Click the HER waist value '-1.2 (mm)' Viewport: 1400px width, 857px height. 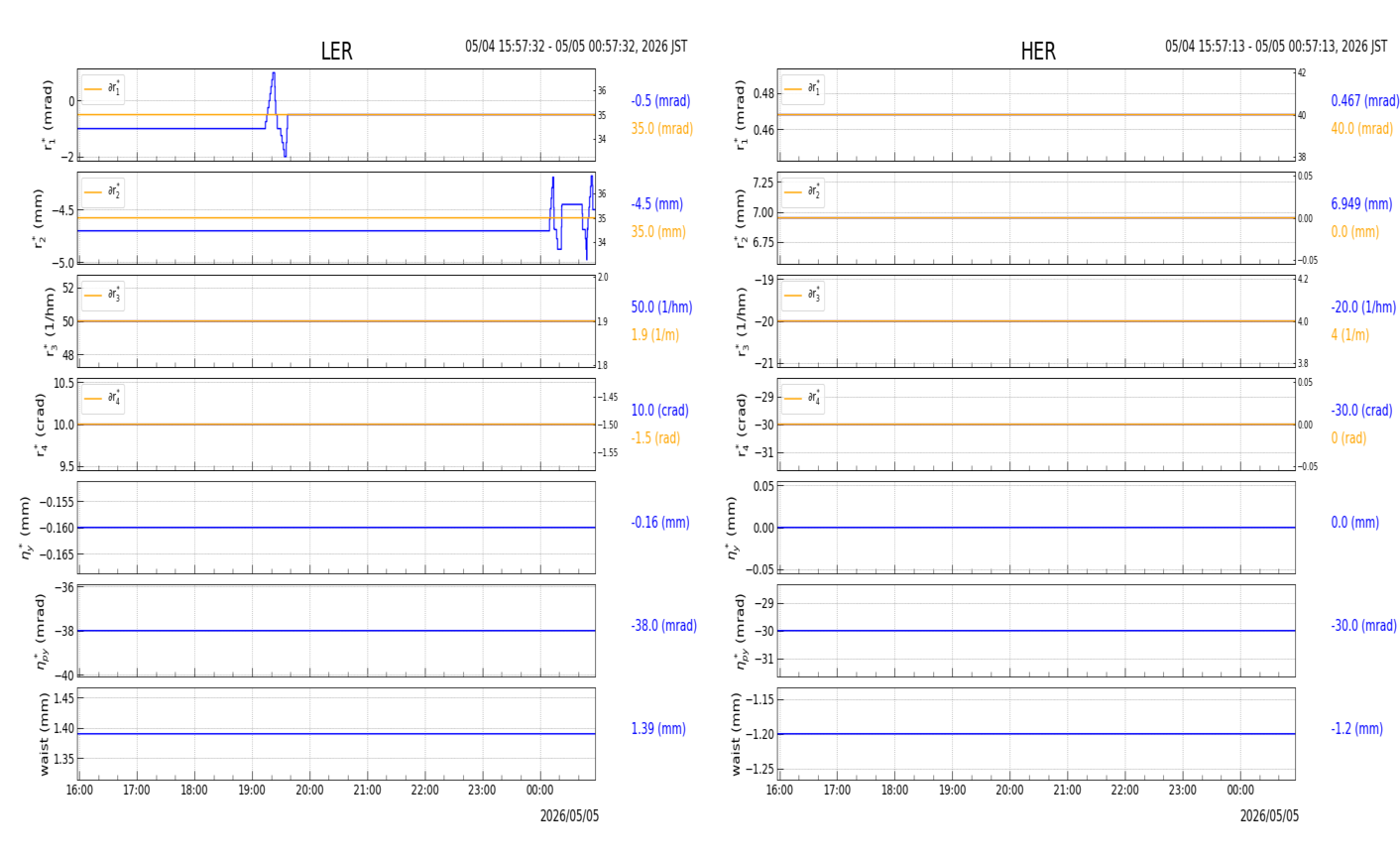coord(1356,729)
